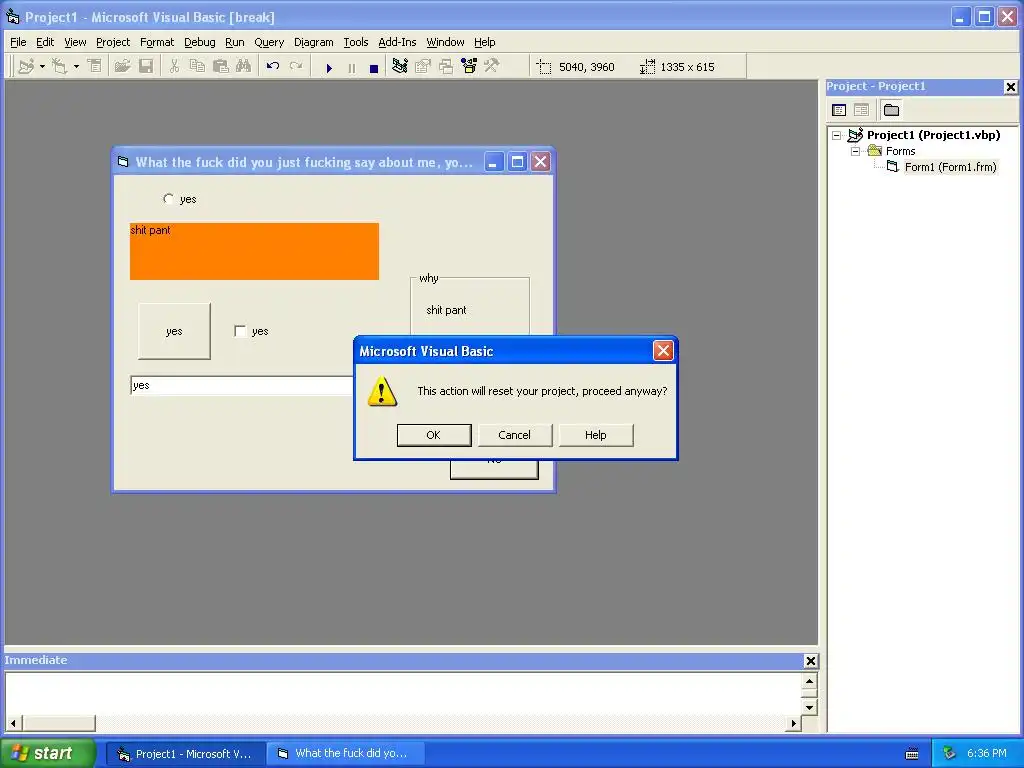Click the End stop button in toolbar
Screen dimensions: 1024x768
[374, 68]
